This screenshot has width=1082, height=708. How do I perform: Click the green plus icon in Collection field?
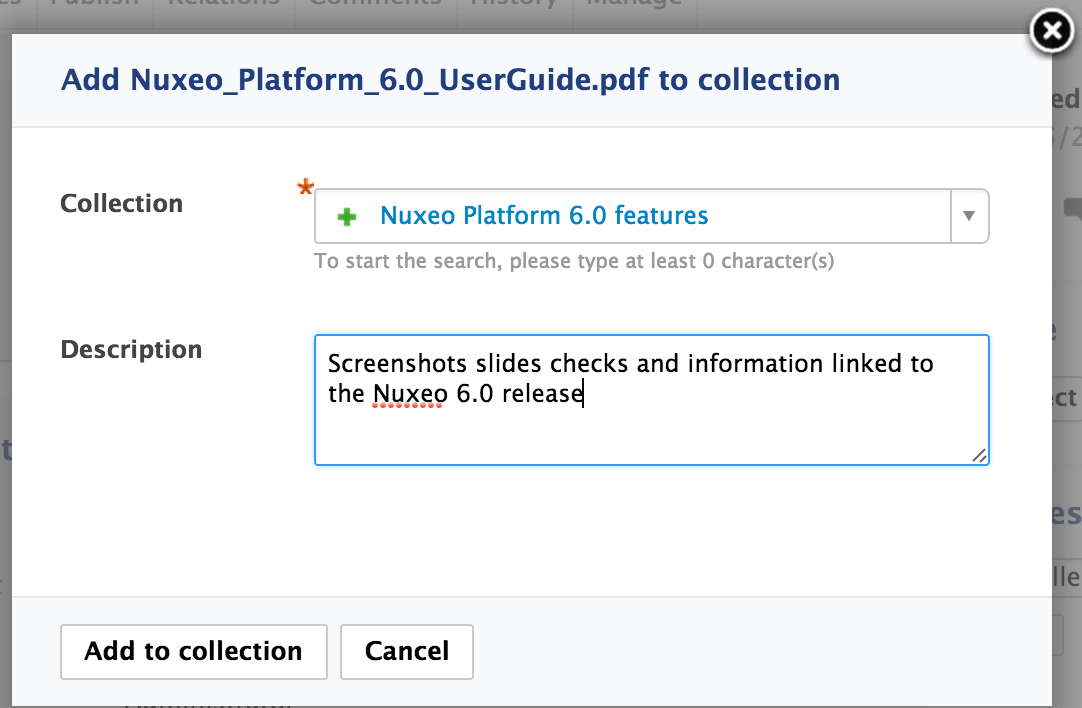[x=347, y=217]
